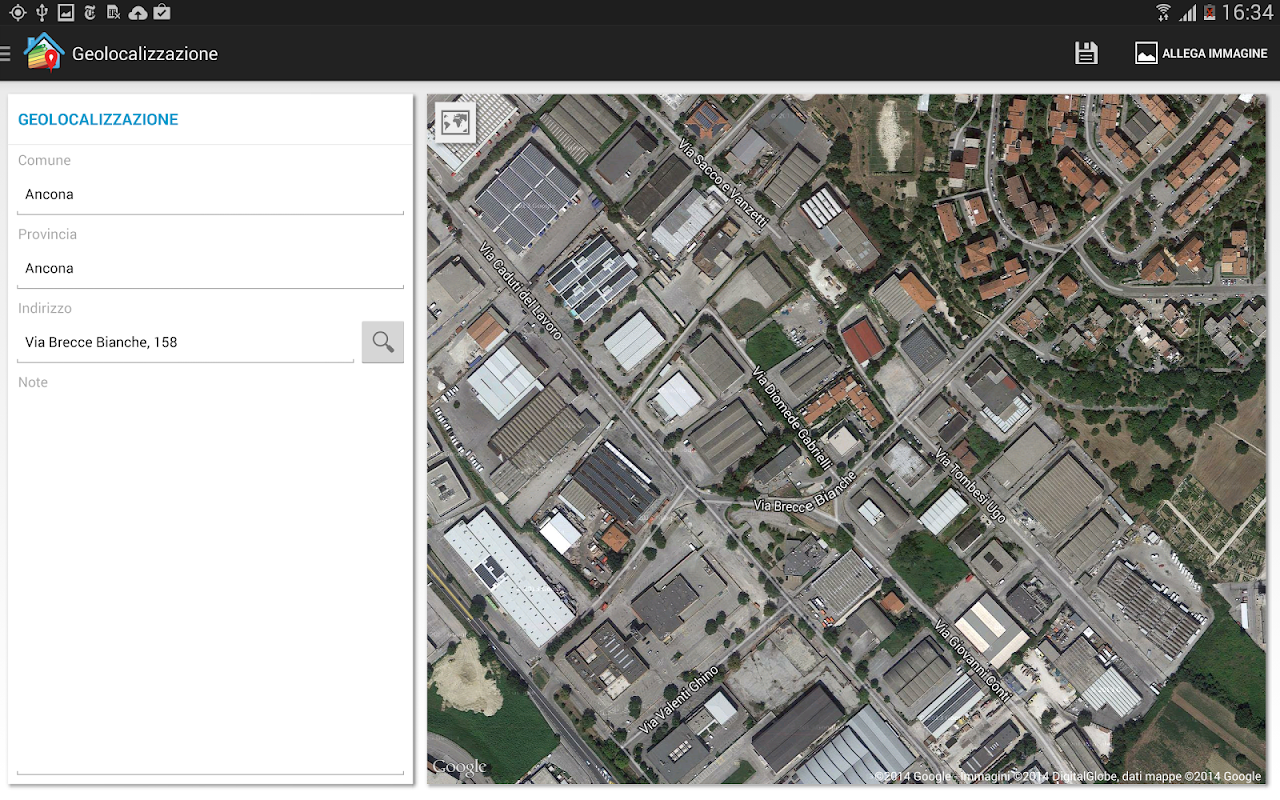The height and width of the screenshot is (800, 1280).
Task: Tap the Wi-Fi signal status icon
Action: [1163, 12]
